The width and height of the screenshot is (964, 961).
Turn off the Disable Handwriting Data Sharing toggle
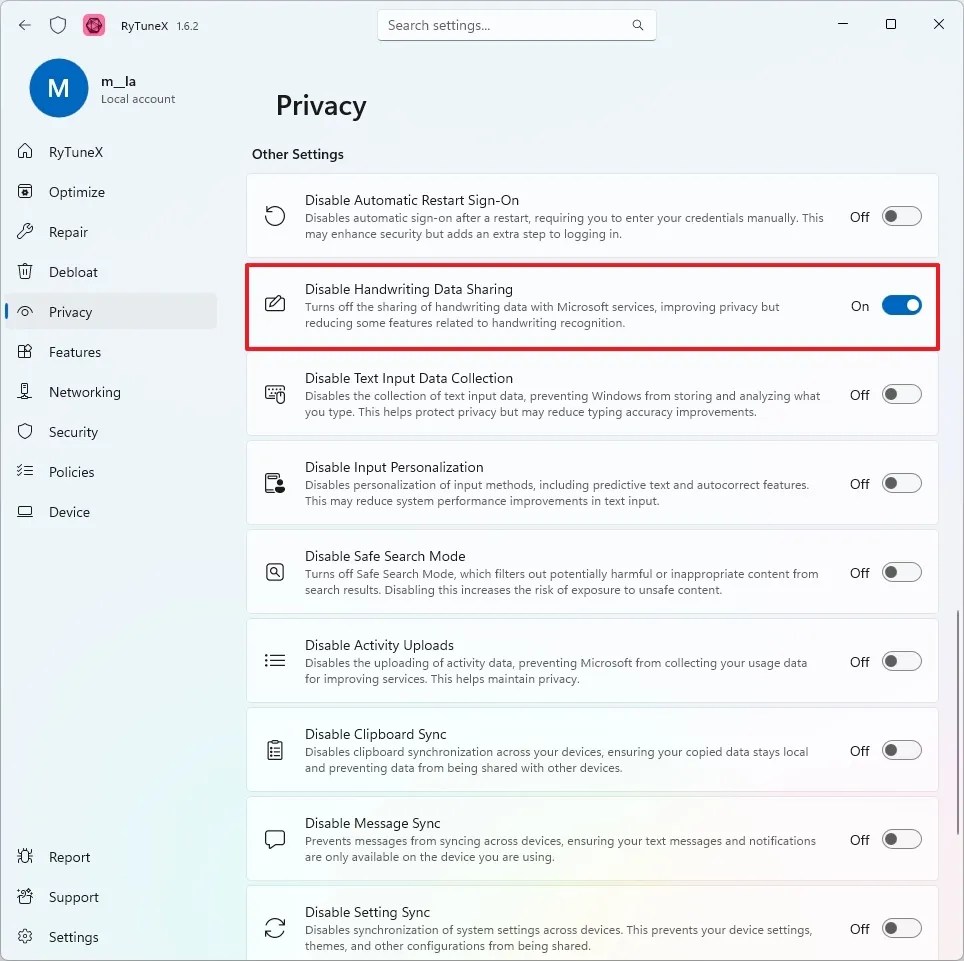coord(902,305)
